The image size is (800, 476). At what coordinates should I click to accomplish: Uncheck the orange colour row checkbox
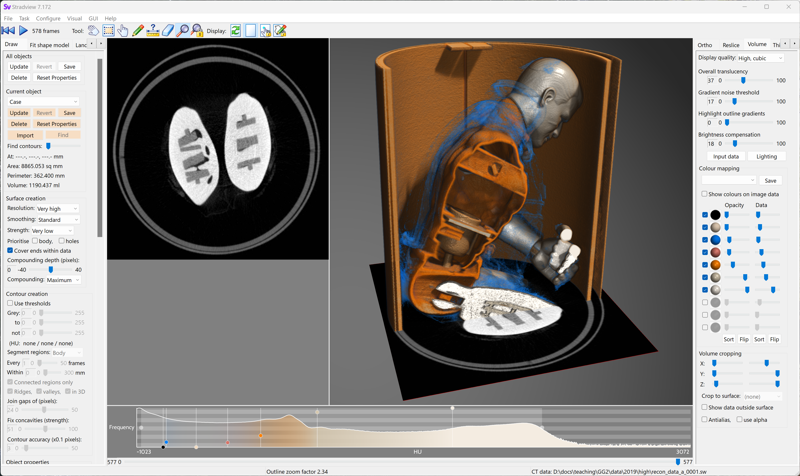(x=705, y=265)
